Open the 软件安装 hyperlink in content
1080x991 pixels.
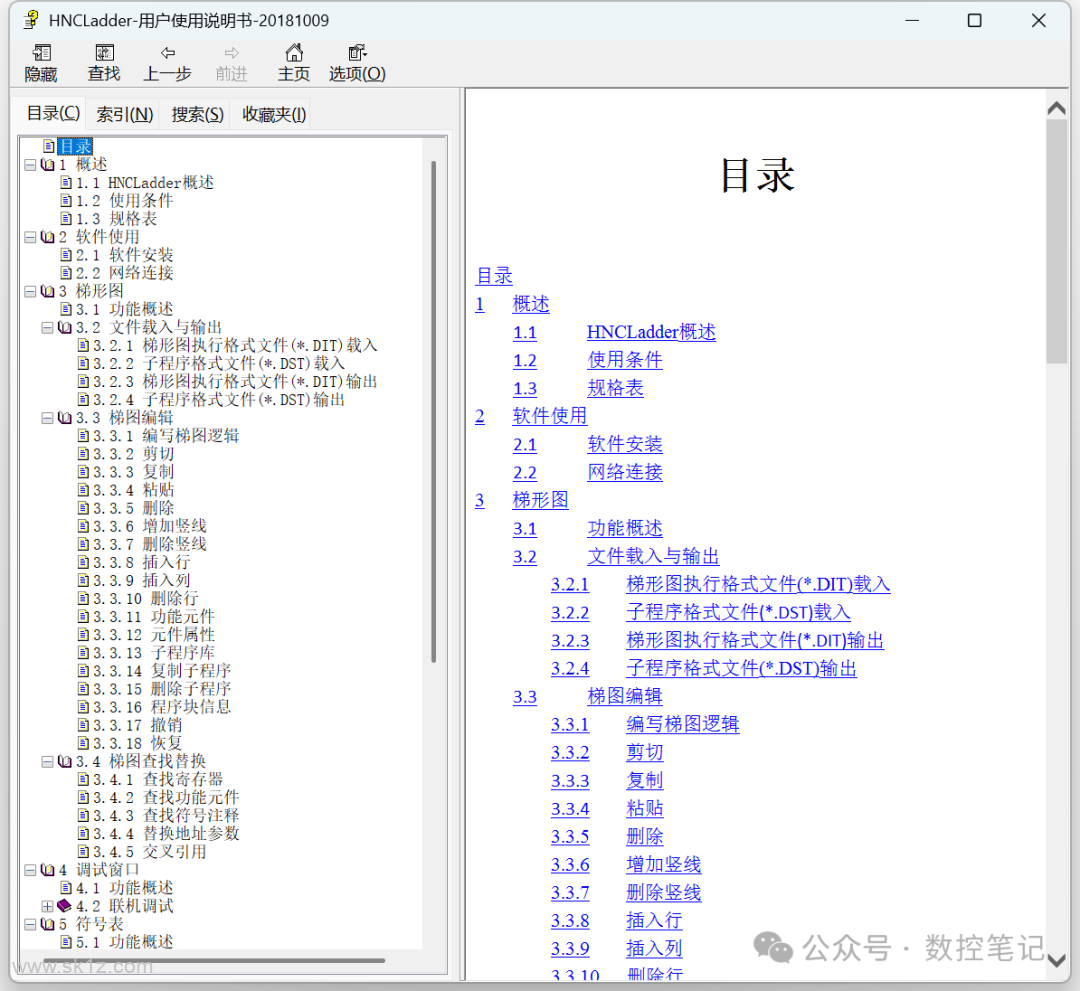point(625,444)
